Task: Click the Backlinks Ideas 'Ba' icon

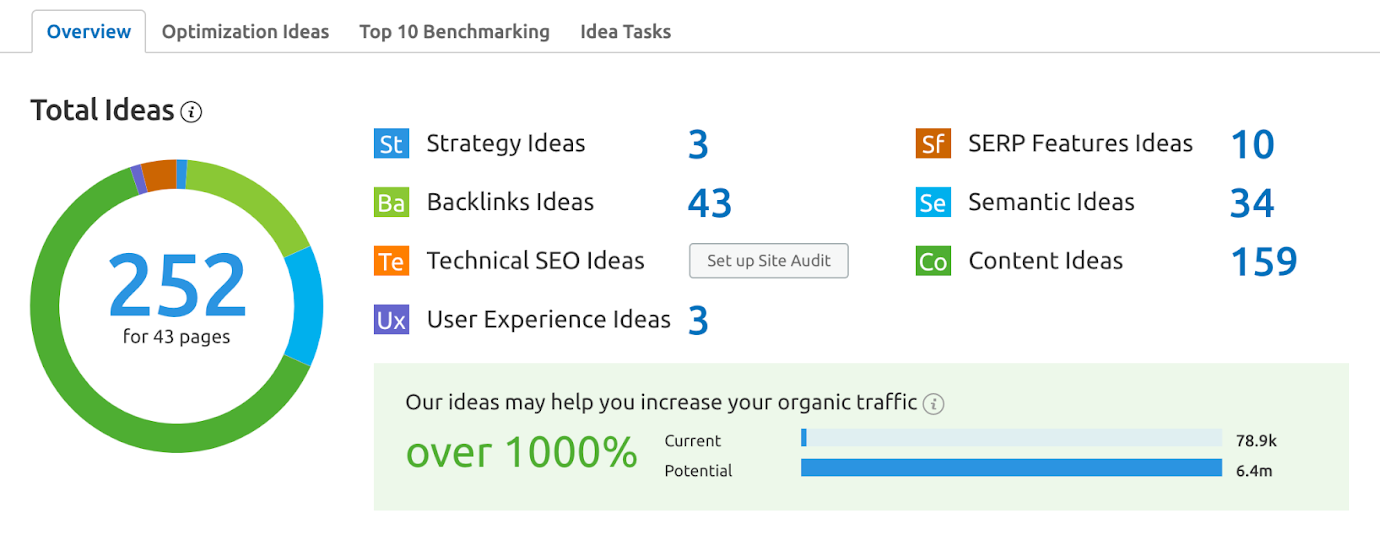Action: [391, 203]
